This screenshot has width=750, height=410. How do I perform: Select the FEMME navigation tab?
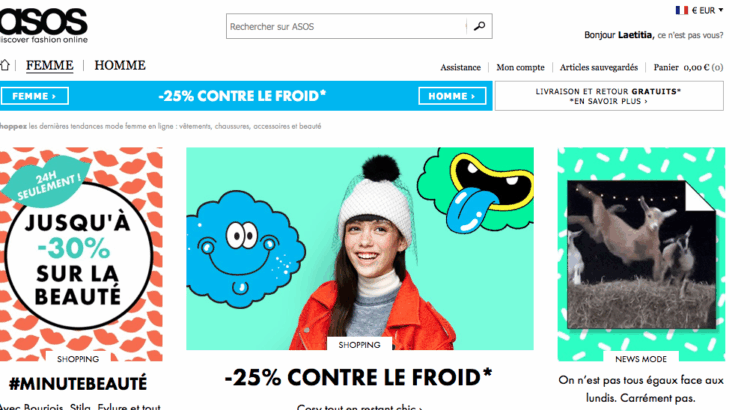click(x=49, y=65)
